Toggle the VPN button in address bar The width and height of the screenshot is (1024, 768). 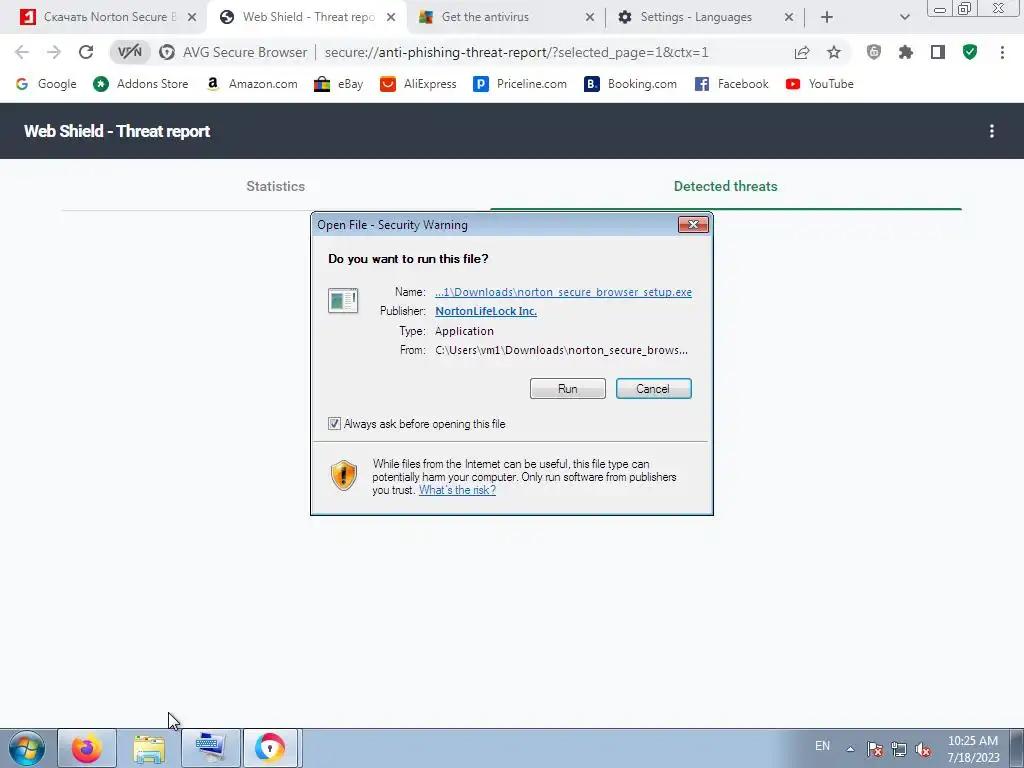(x=130, y=52)
